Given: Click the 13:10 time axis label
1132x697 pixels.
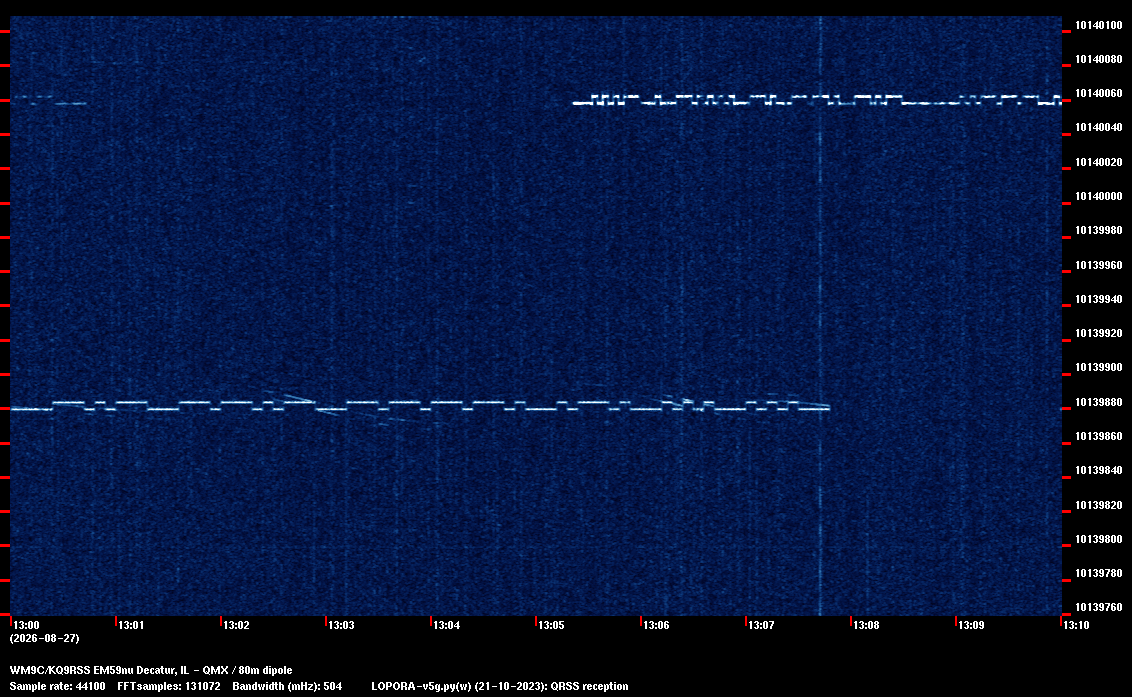Looking at the screenshot, I should pyautogui.click(x=1076, y=625).
